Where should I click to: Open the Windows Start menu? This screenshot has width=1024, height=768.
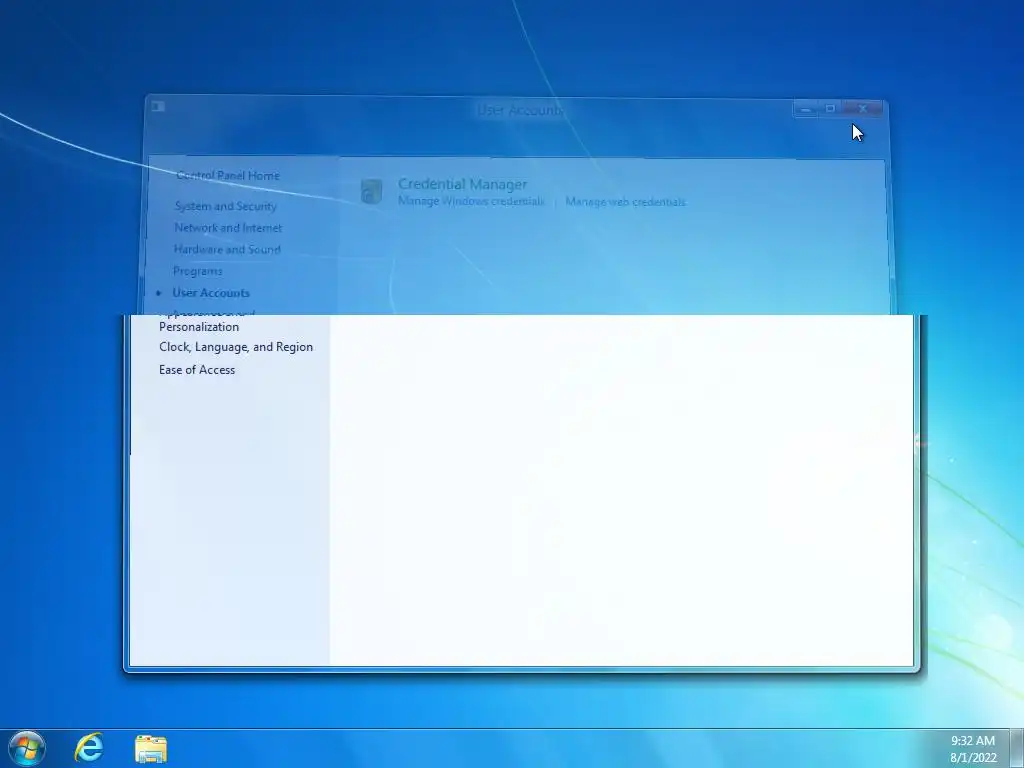pyautogui.click(x=27, y=748)
